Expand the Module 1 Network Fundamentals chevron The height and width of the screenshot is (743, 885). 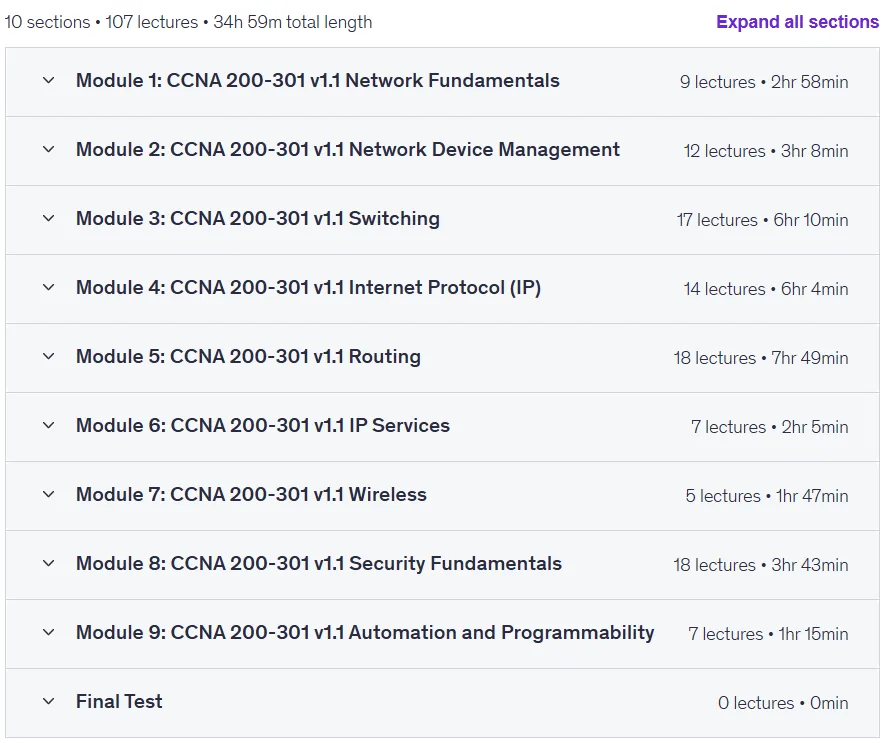(49, 81)
